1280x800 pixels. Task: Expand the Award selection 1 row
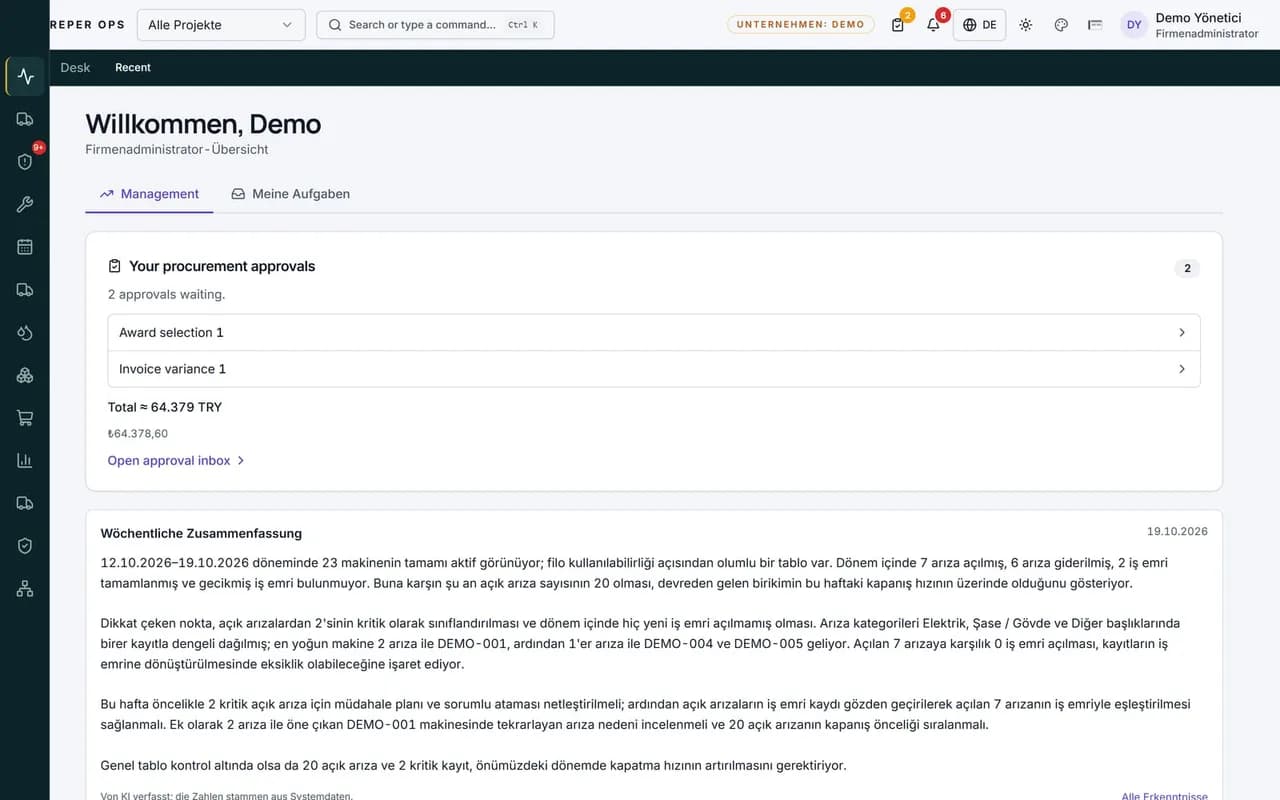pyautogui.click(x=654, y=332)
